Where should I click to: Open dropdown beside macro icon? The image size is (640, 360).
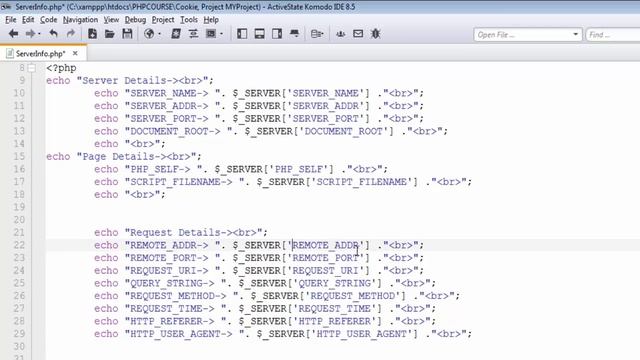point(221,34)
